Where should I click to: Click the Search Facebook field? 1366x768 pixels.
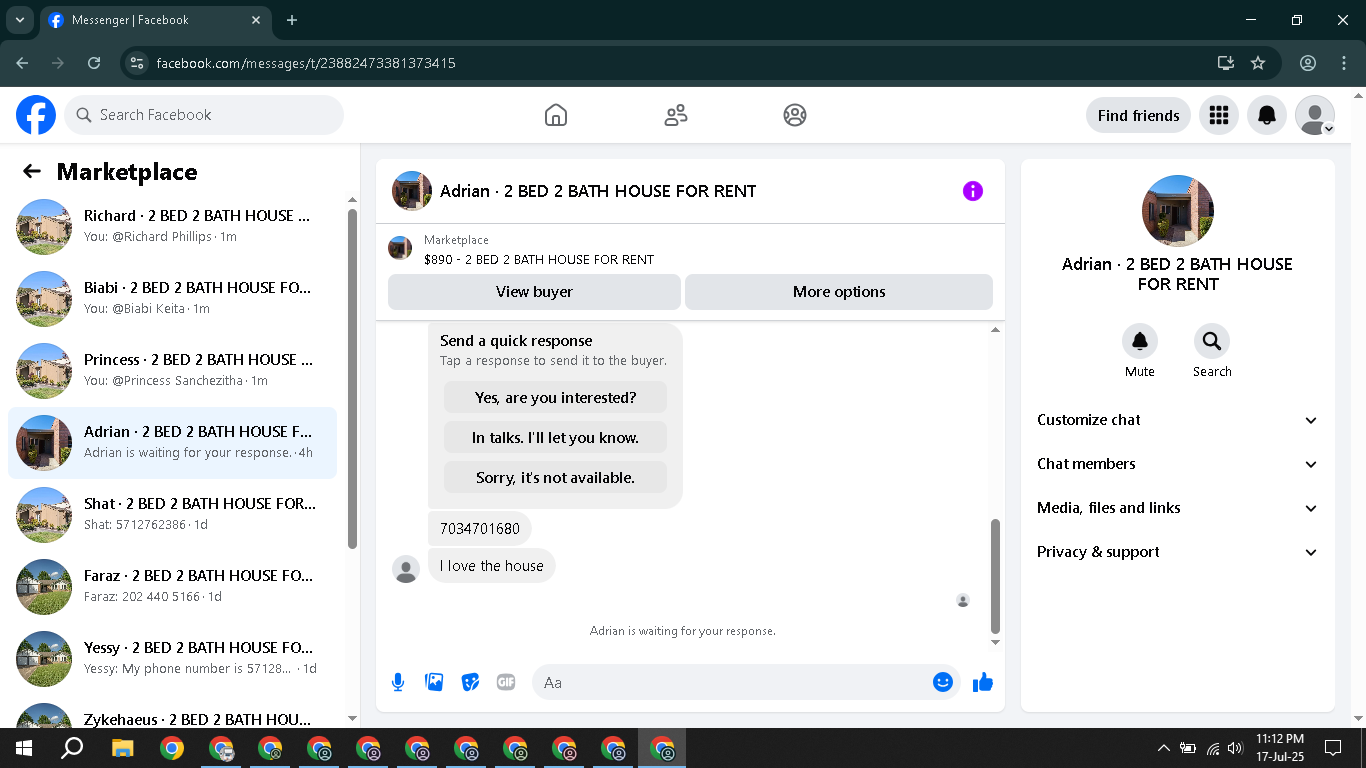tap(204, 115)
